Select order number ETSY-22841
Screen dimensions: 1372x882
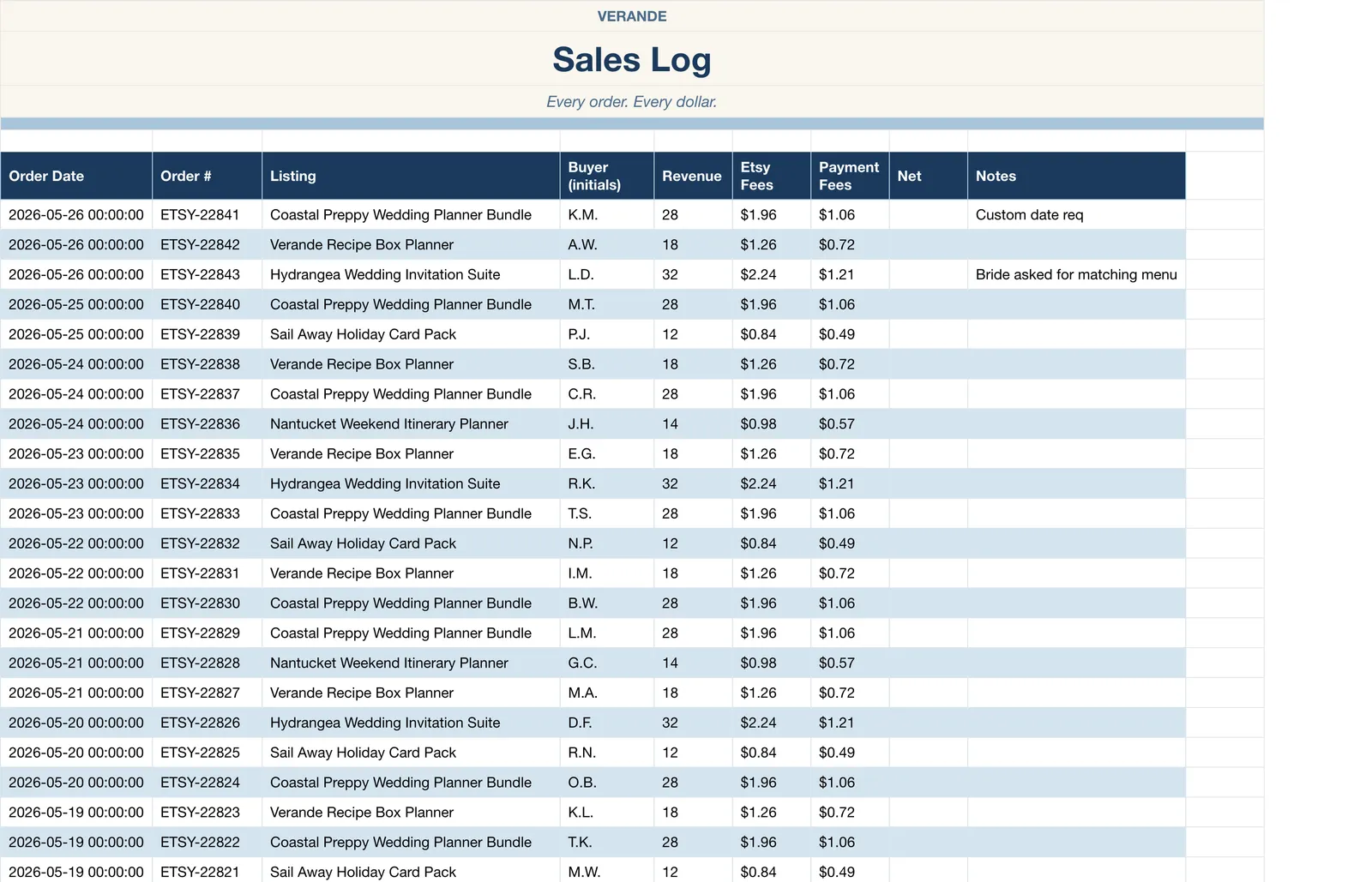[208, 214]
